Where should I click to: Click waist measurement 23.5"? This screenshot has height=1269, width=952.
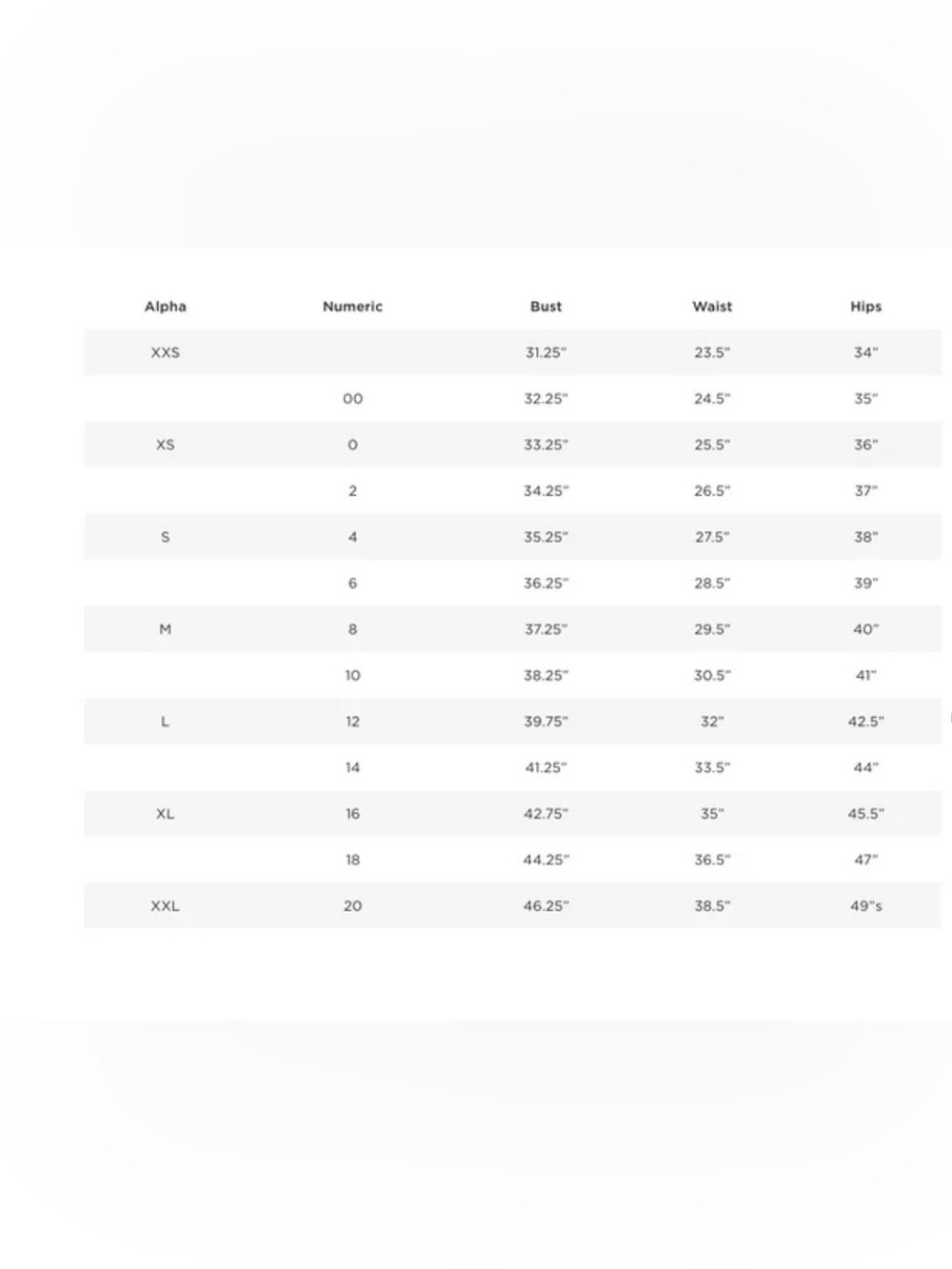tap(712, 352)
